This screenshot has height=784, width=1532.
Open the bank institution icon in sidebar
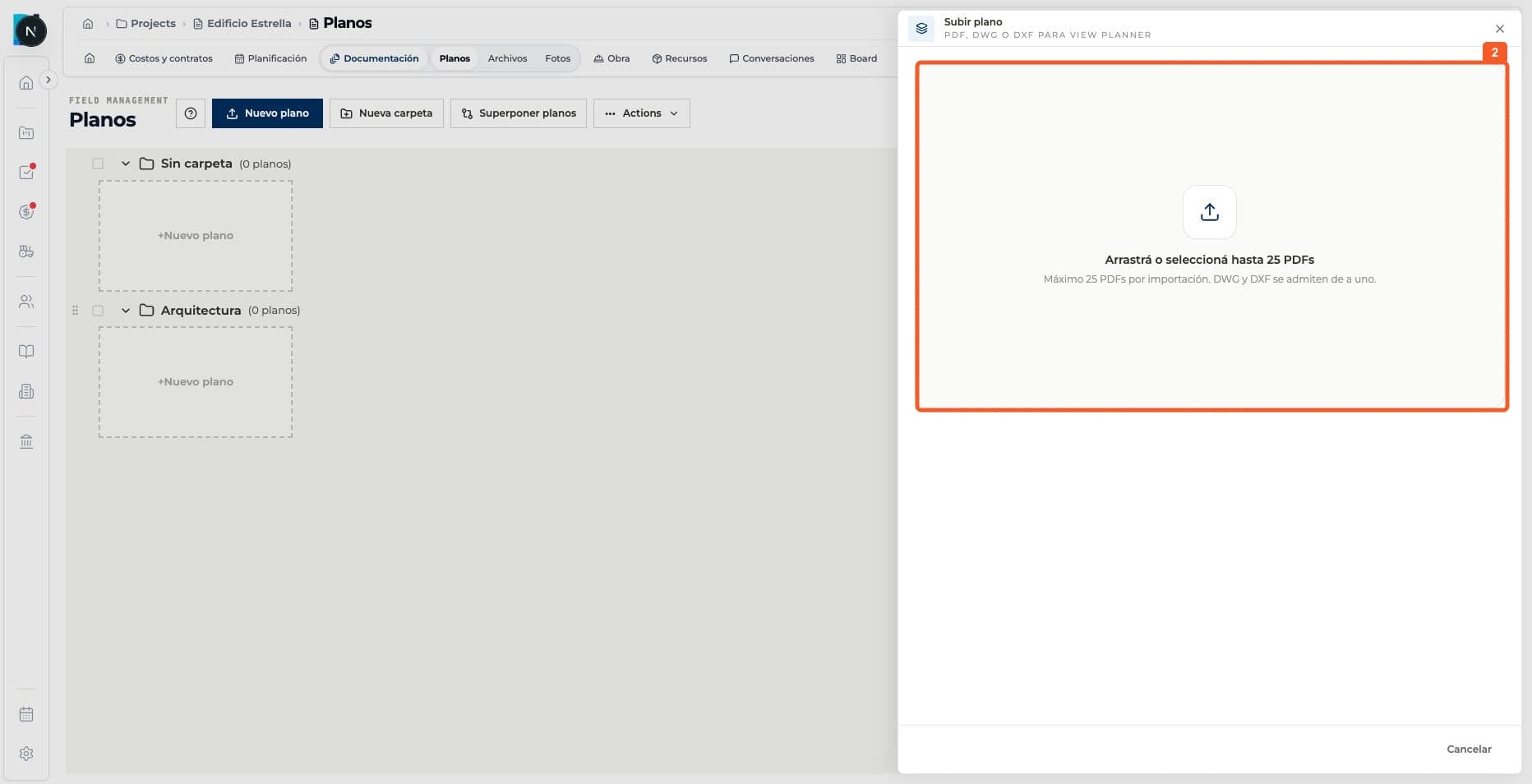(26, 441)
